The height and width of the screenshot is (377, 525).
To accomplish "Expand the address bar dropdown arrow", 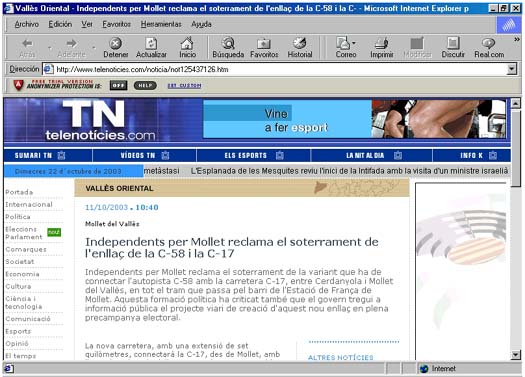I will (x=512, y=69).
